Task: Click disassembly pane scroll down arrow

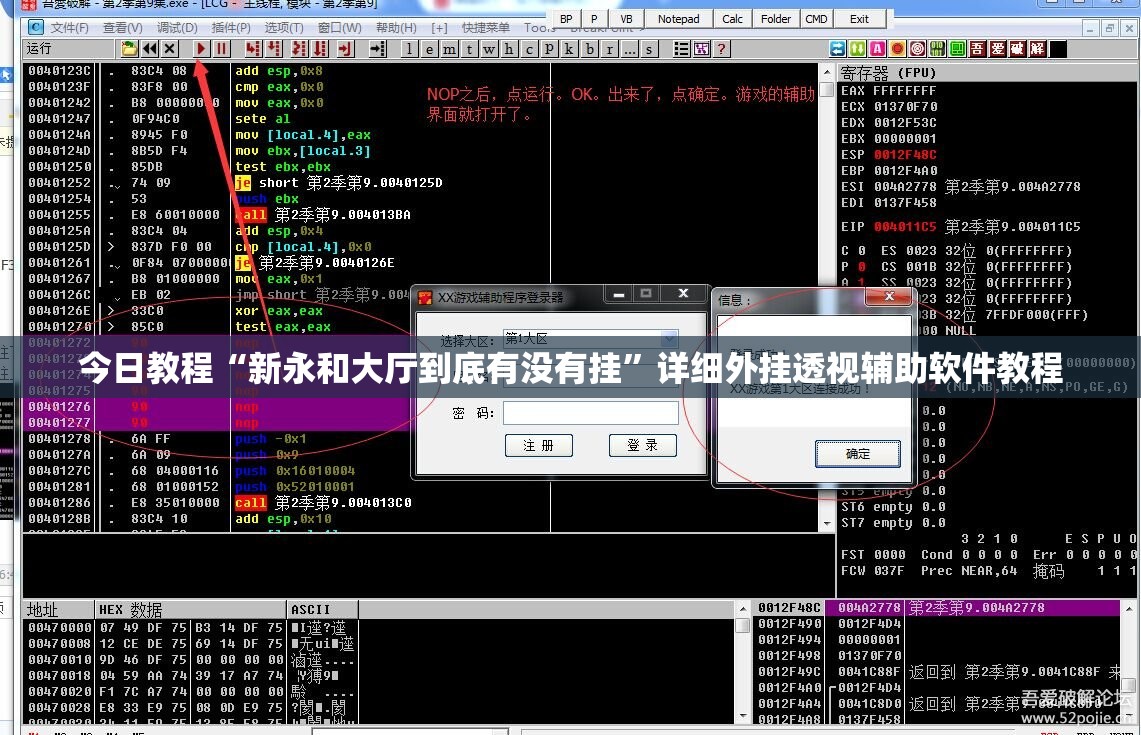Action: [x=827, y=523]
